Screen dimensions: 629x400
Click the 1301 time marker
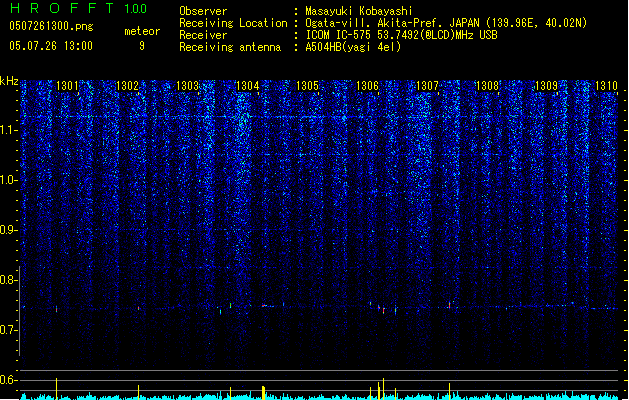[x=67, y=86]
